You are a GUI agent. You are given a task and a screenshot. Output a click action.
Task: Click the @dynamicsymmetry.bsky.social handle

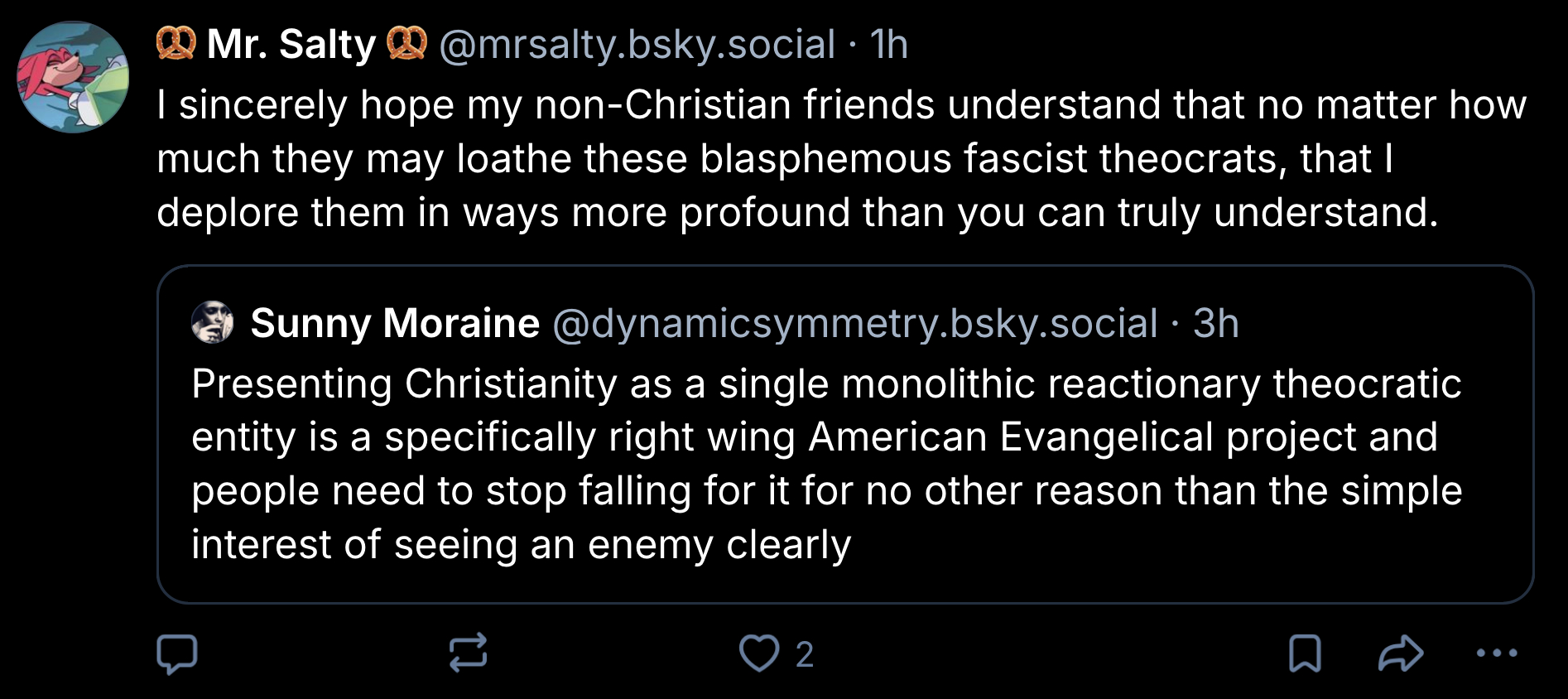pyautogui.click(x=854, y=323)
